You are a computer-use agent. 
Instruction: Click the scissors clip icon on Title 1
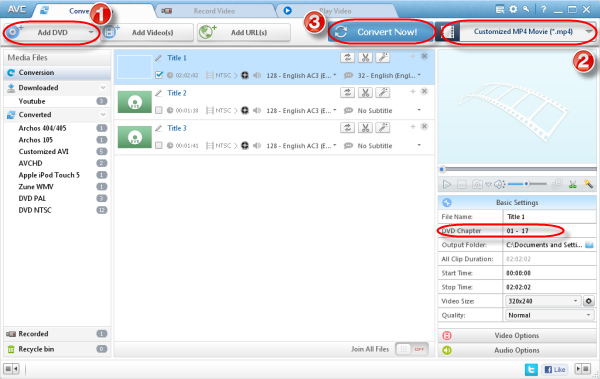(x=365, y=57)
